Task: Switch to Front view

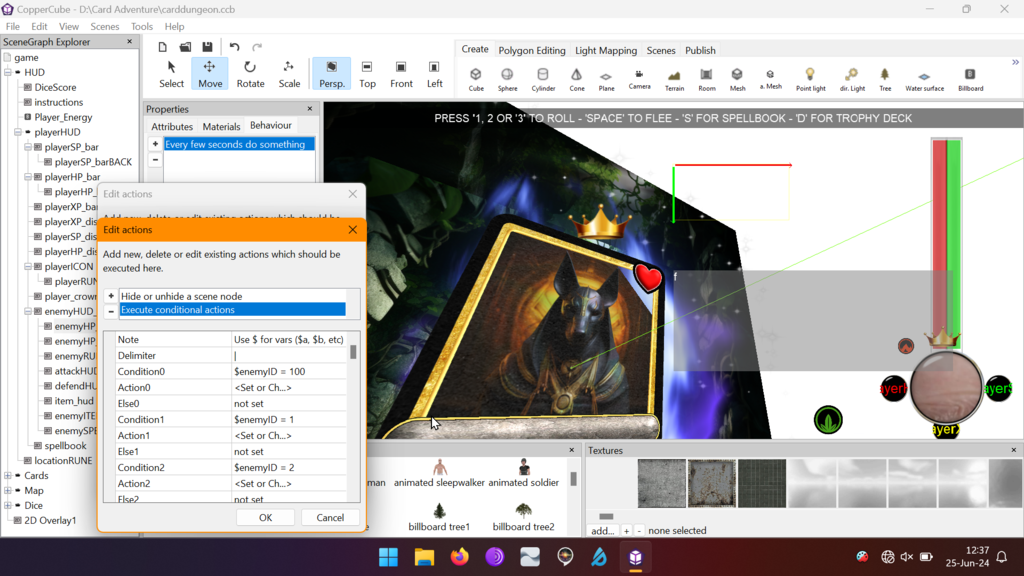Action: [401, 74]
